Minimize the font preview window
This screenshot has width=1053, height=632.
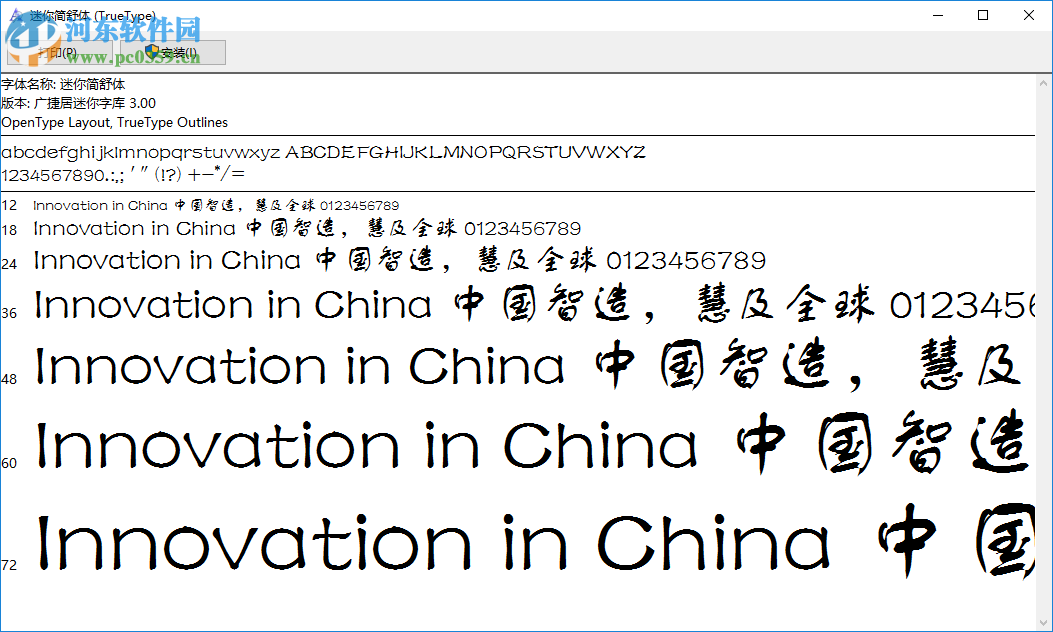pyautogui.click(x=938, y=15)
